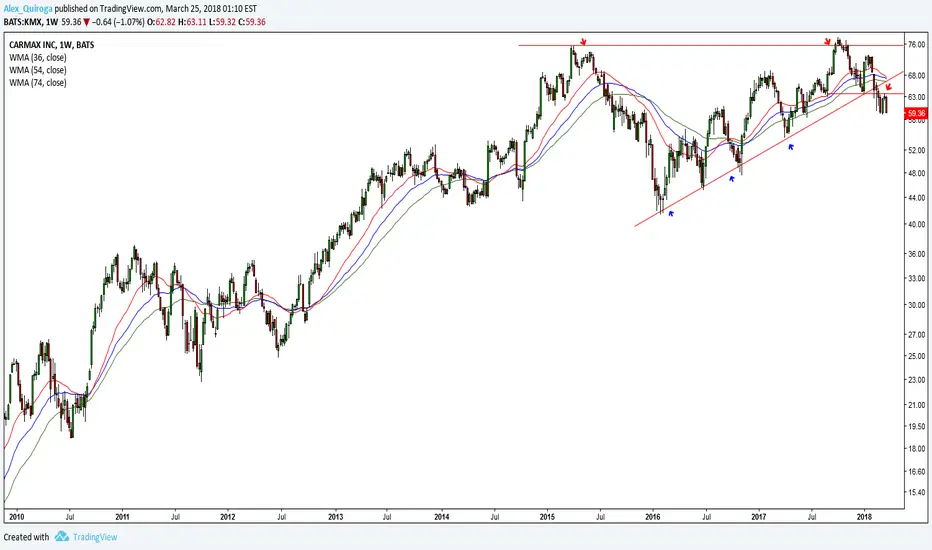Screen dimensions: 932x550
Task: Click the 30.00 price axis label
Action: [x=917, y=305]
